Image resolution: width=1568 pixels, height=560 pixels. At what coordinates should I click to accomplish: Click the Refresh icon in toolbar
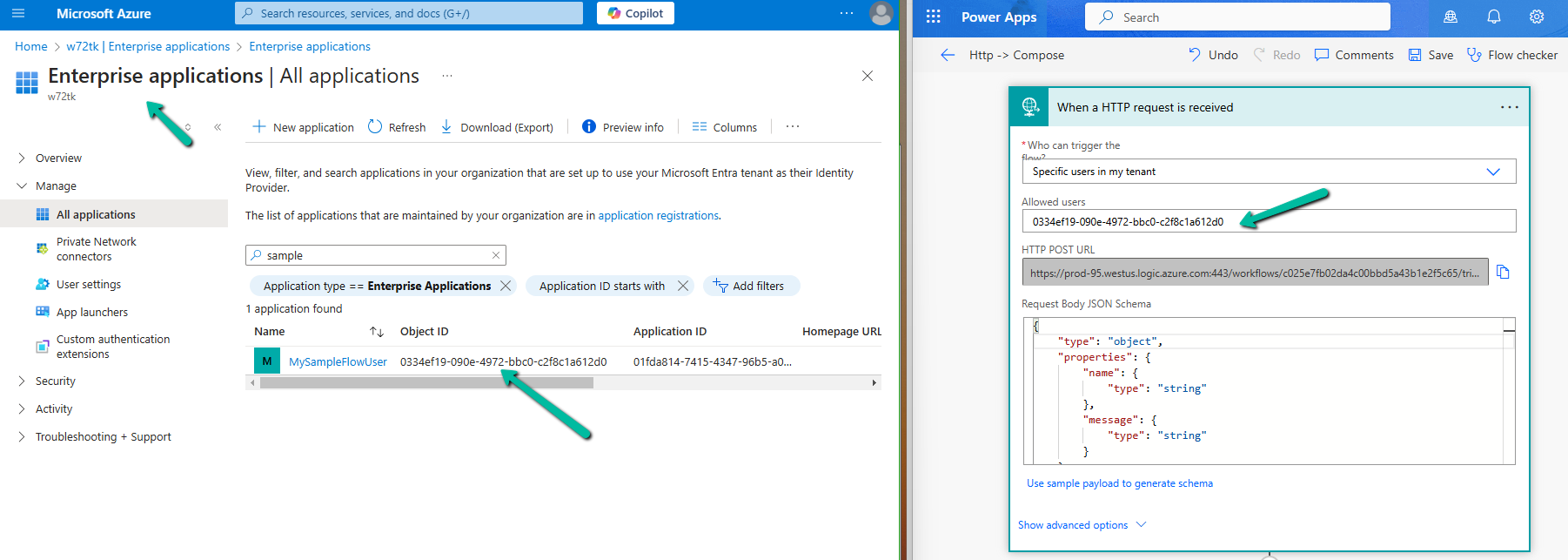click(375, 127)
